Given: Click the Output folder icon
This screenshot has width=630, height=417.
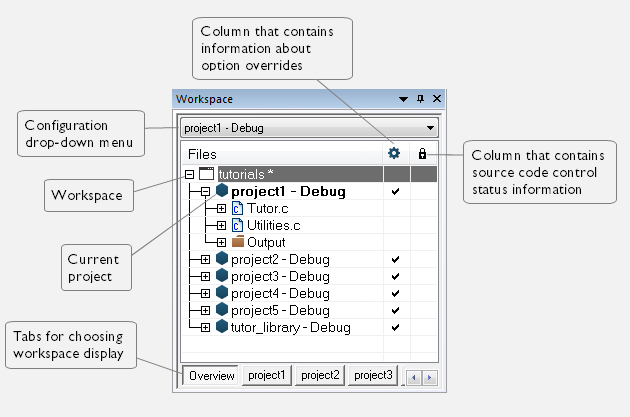Looking at the screenshot, I should (238, 242).
